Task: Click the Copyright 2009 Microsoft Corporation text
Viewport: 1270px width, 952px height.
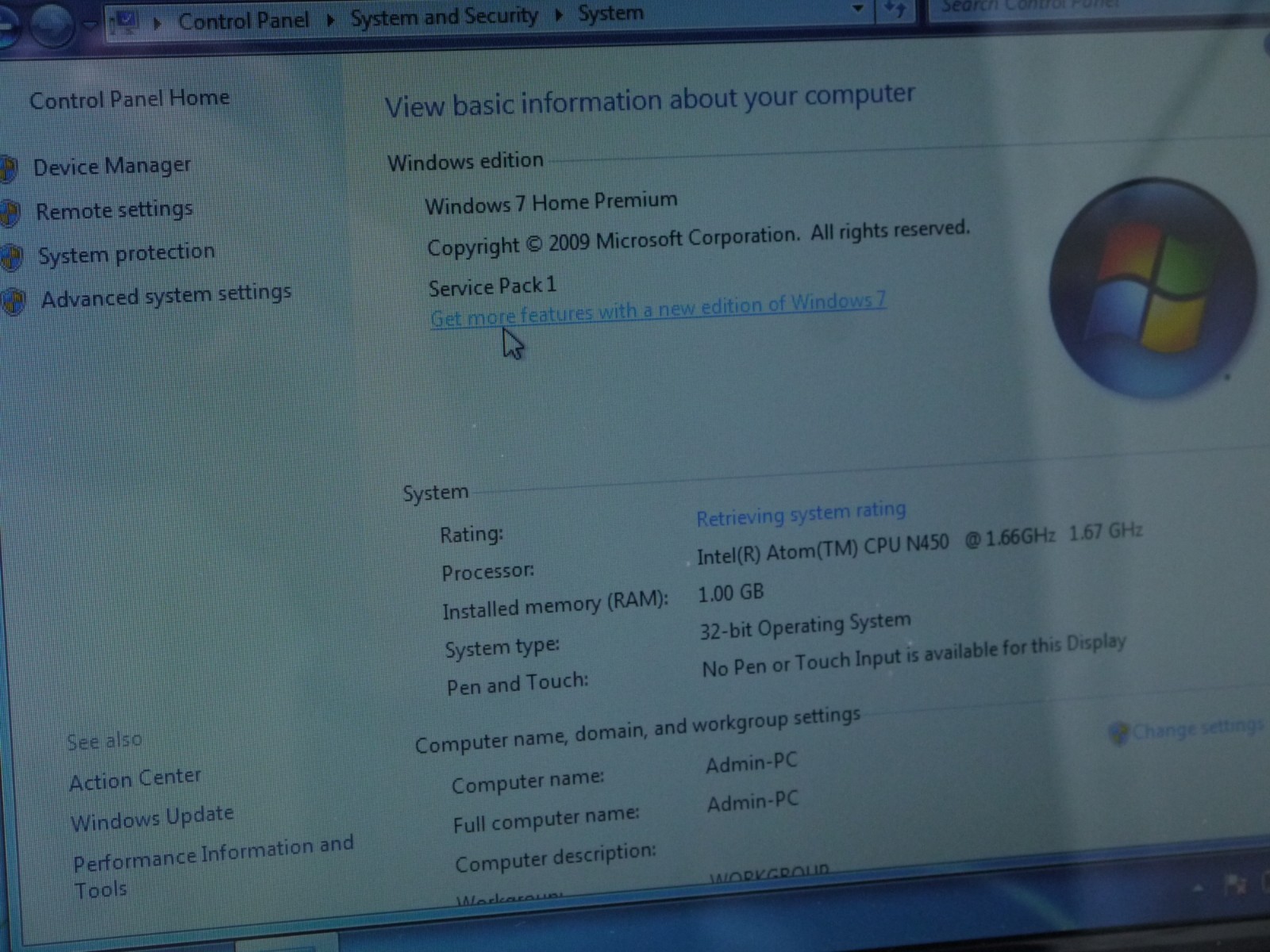Action: pos(698,238)
